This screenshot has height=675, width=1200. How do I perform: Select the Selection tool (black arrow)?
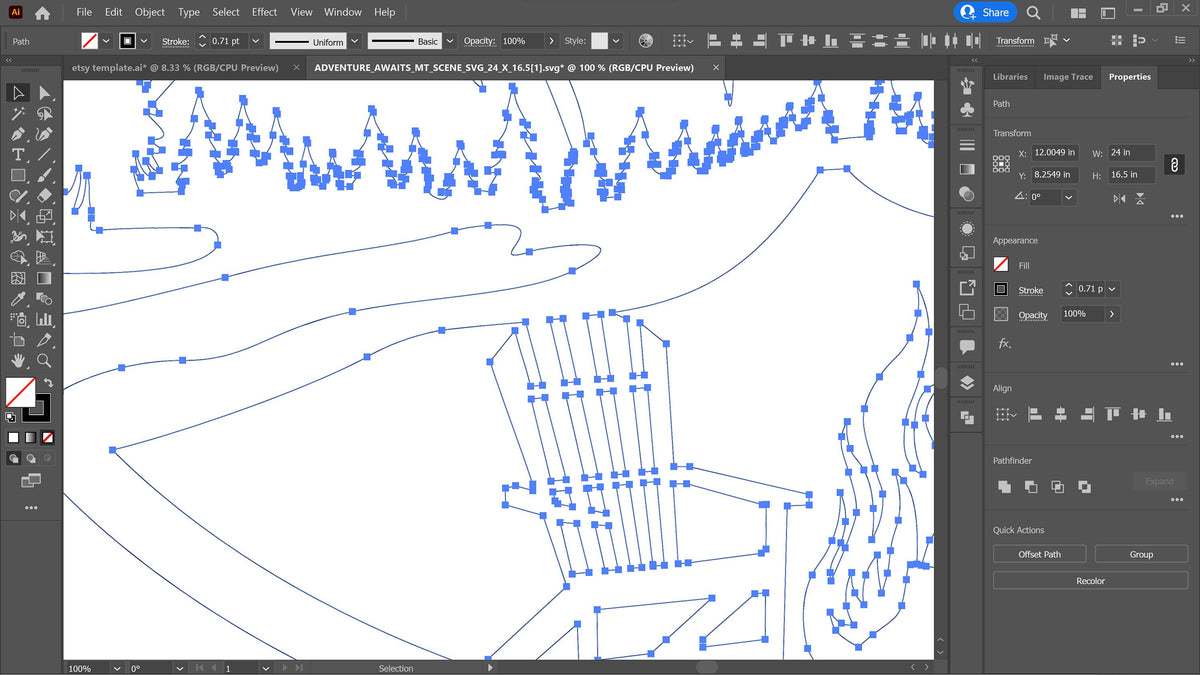18,93
